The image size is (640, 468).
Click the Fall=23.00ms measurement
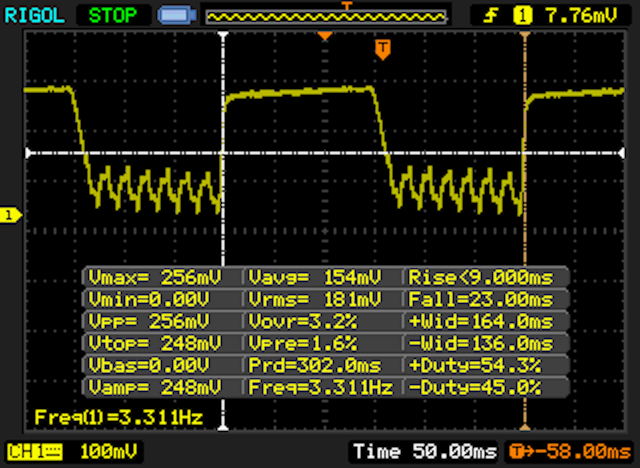pyautogui.click(x=480, y=299)
